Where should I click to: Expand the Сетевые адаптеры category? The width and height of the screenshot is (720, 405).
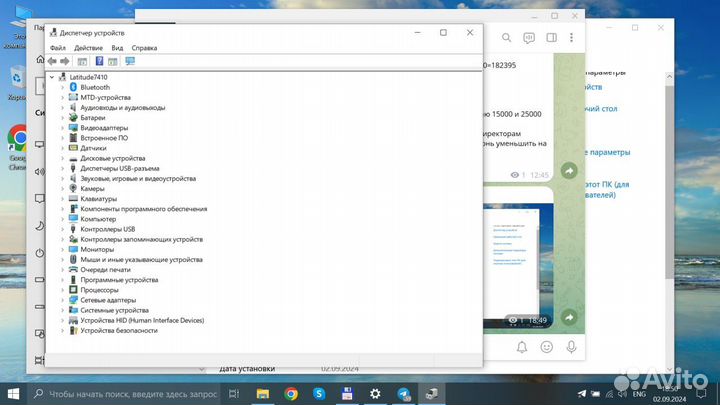tap(62, 300)
